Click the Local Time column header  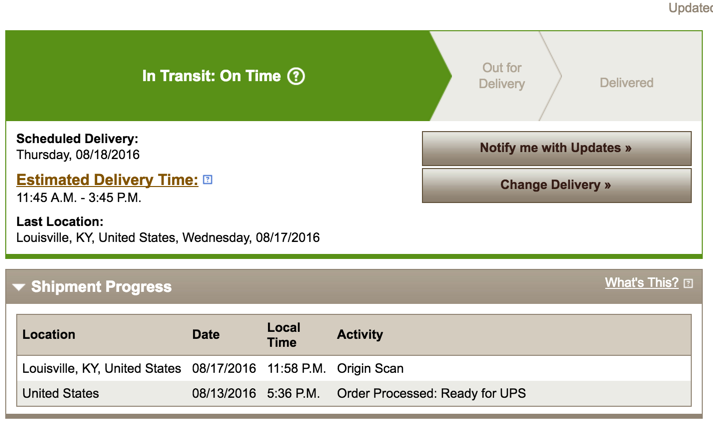click(283, 334)
